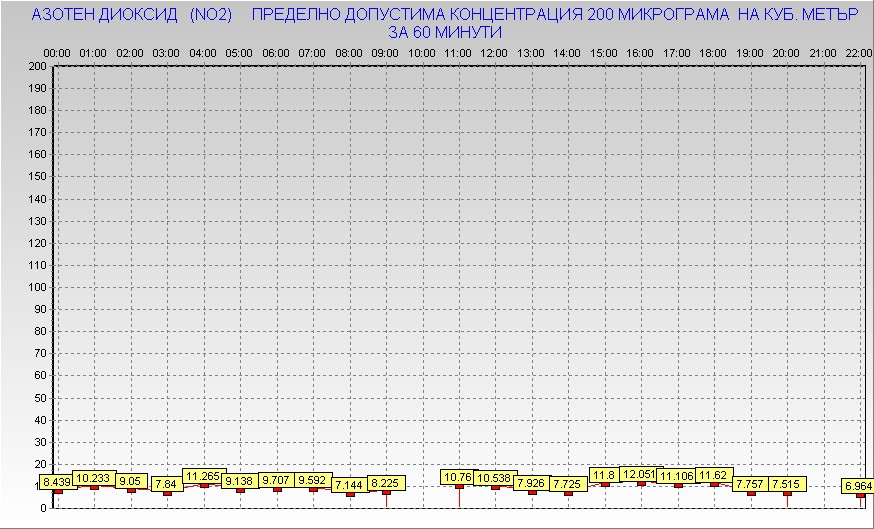
Task: Click the ЗА 60 МИНУТИ subtitle text
Action: click(445, 32)
